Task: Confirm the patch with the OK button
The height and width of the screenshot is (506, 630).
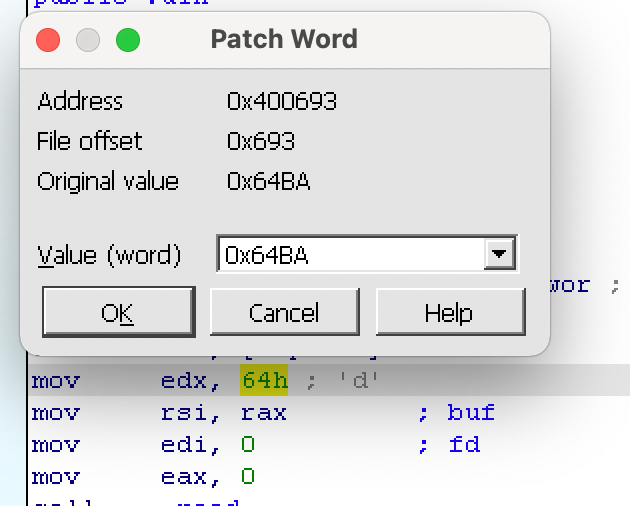Action: coord(119,312)
